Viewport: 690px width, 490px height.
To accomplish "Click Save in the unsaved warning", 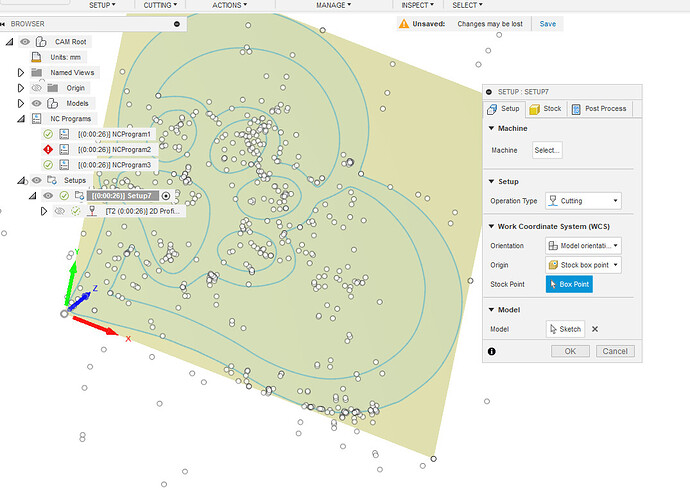I will [x=547, y=24].
